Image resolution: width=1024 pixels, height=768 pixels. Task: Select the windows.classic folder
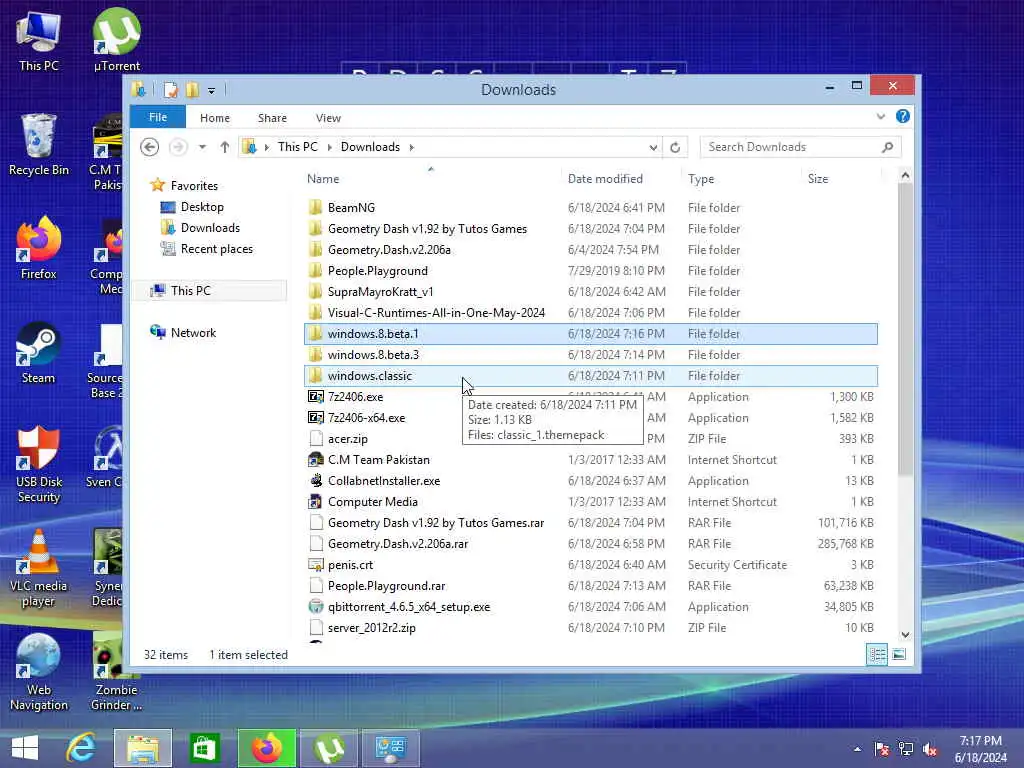coord(590,376)
